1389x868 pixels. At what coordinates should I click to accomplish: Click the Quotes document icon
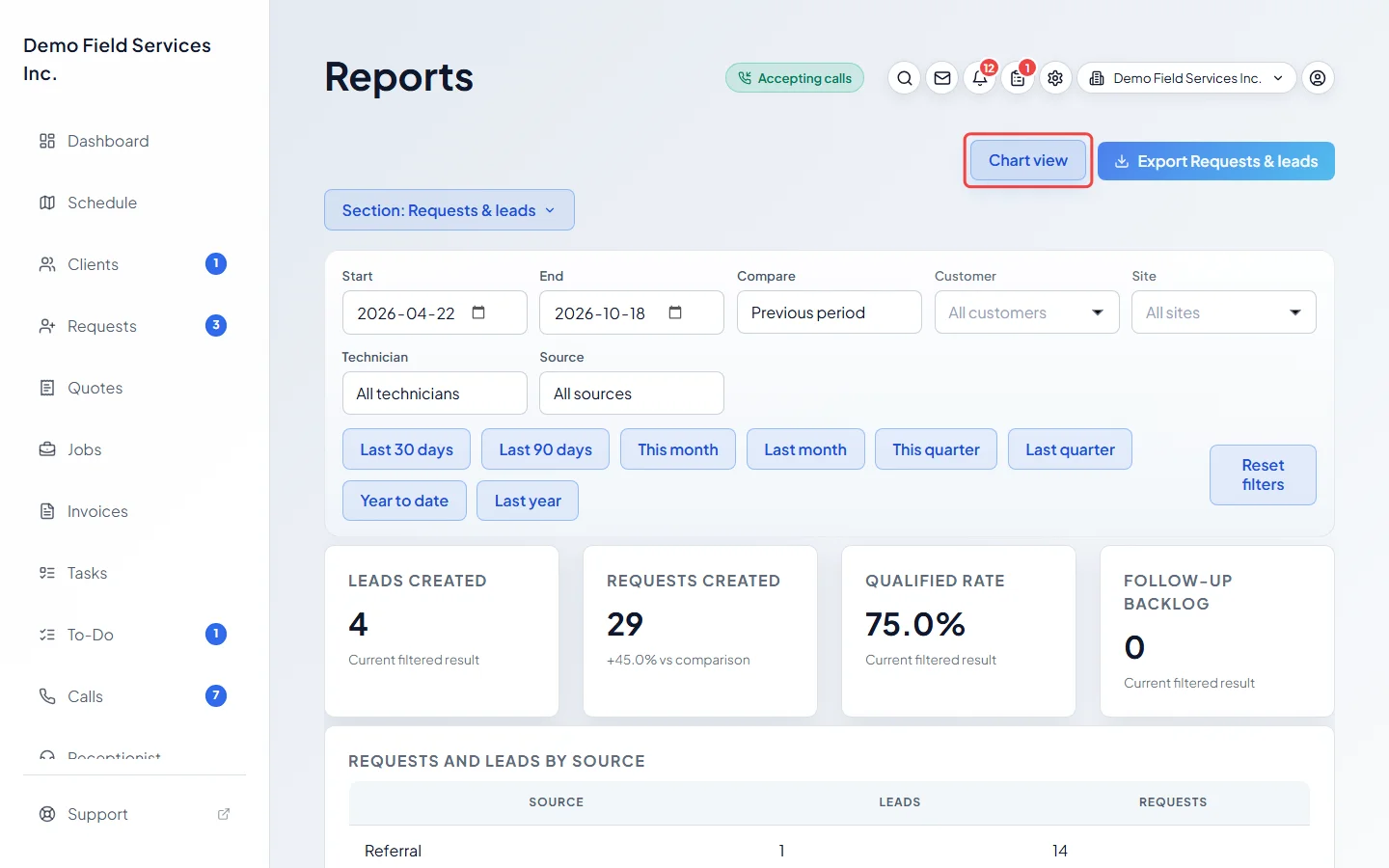(47, 388)
